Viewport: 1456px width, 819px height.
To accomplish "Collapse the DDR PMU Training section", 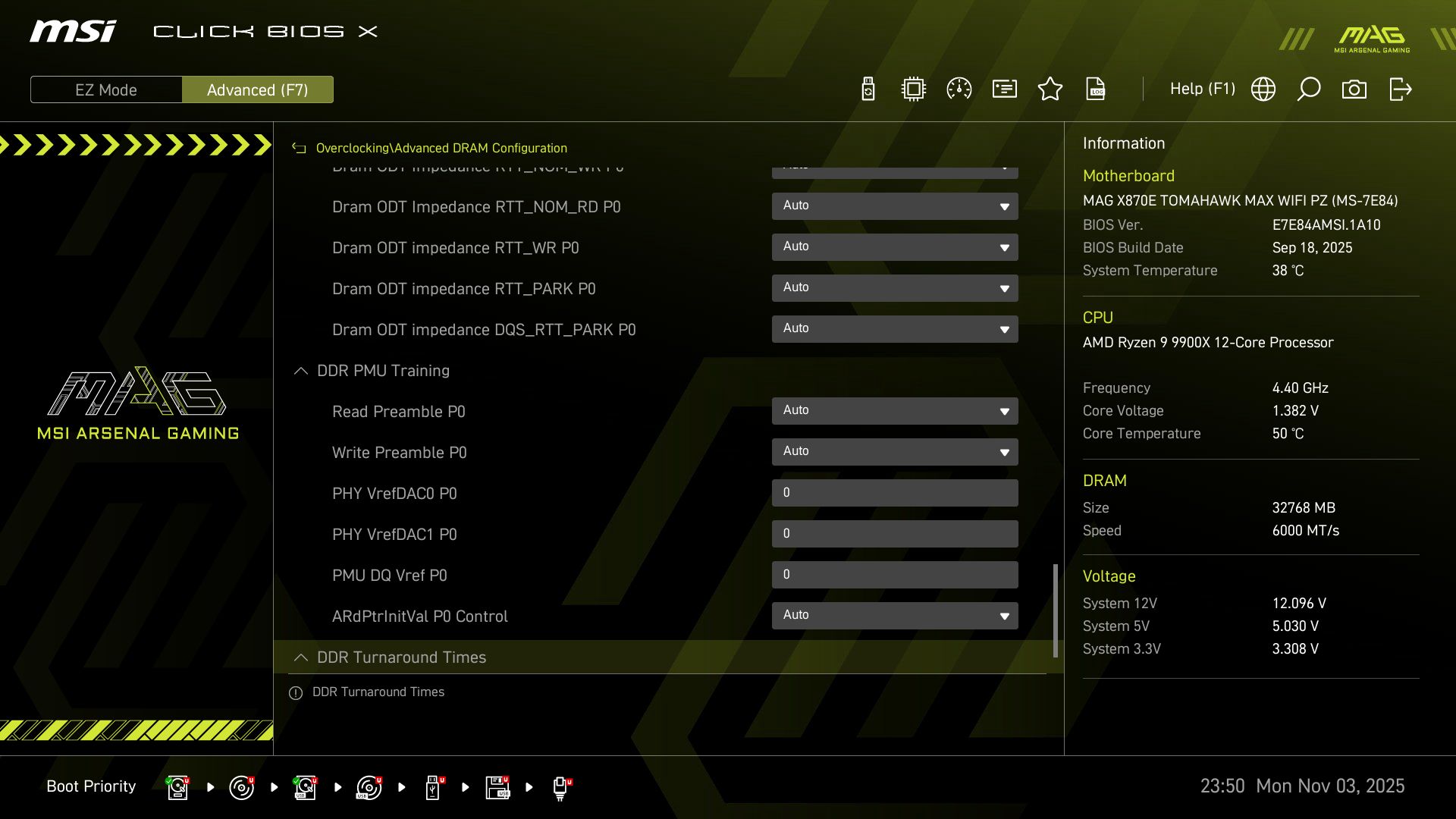I will tap(300, 372).
